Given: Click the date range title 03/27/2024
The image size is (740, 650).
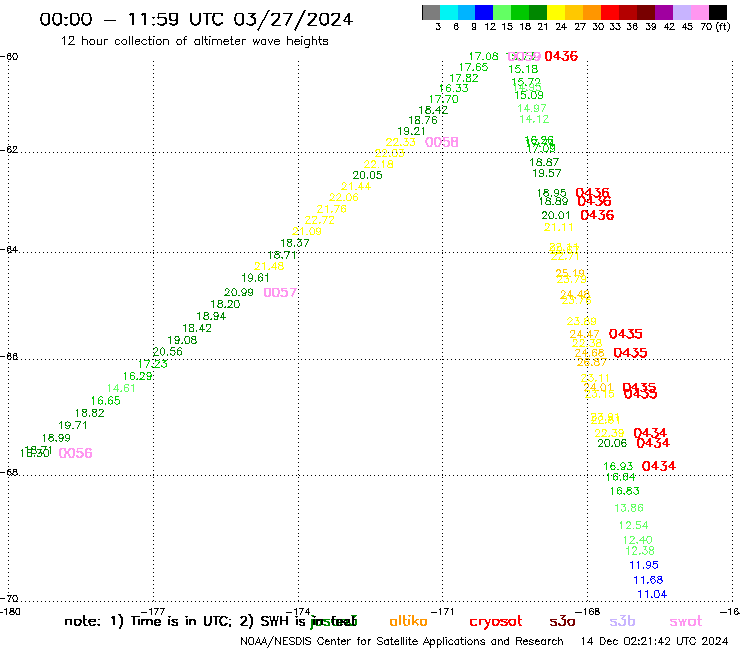Looking at the screenshot, I should pos(196,19).
